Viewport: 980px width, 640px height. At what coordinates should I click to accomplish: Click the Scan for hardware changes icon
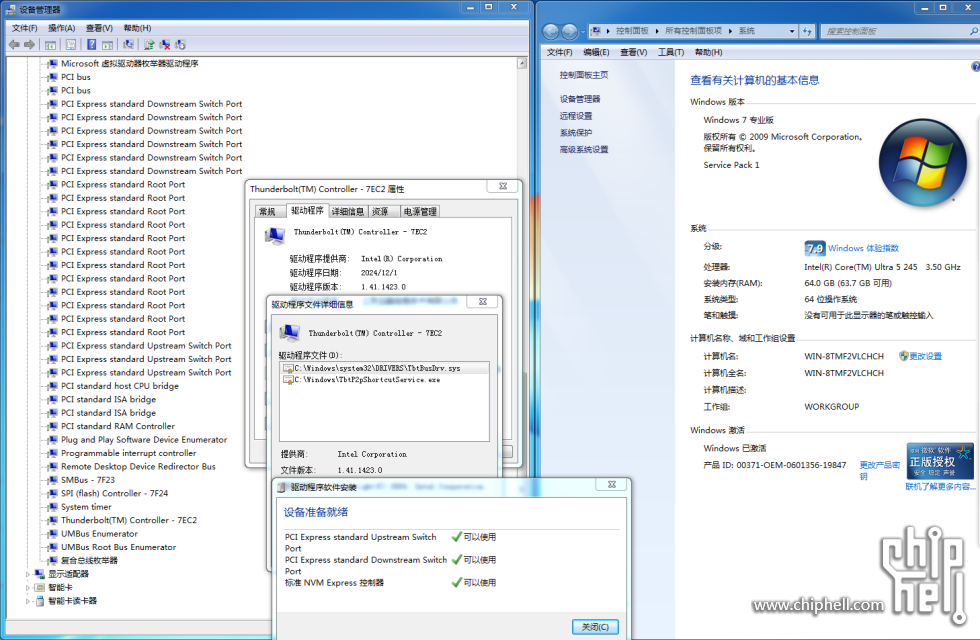pyautogui.click(x=128, y=44)
